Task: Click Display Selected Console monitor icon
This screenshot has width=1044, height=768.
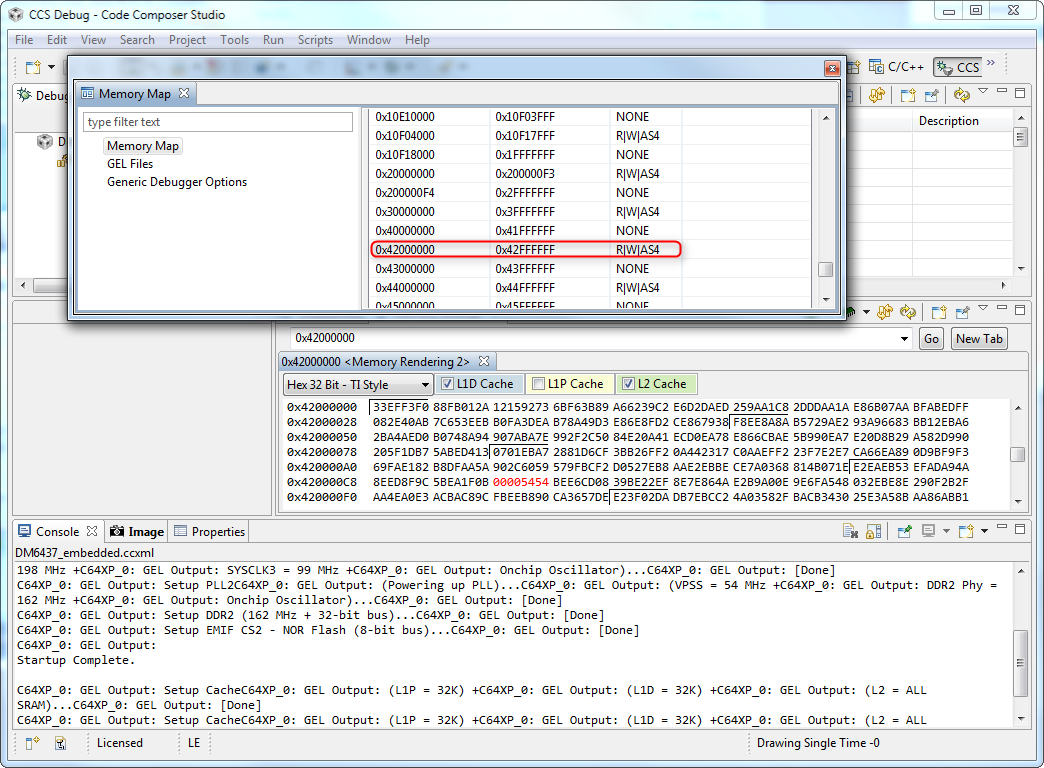Action: [928, 531]
